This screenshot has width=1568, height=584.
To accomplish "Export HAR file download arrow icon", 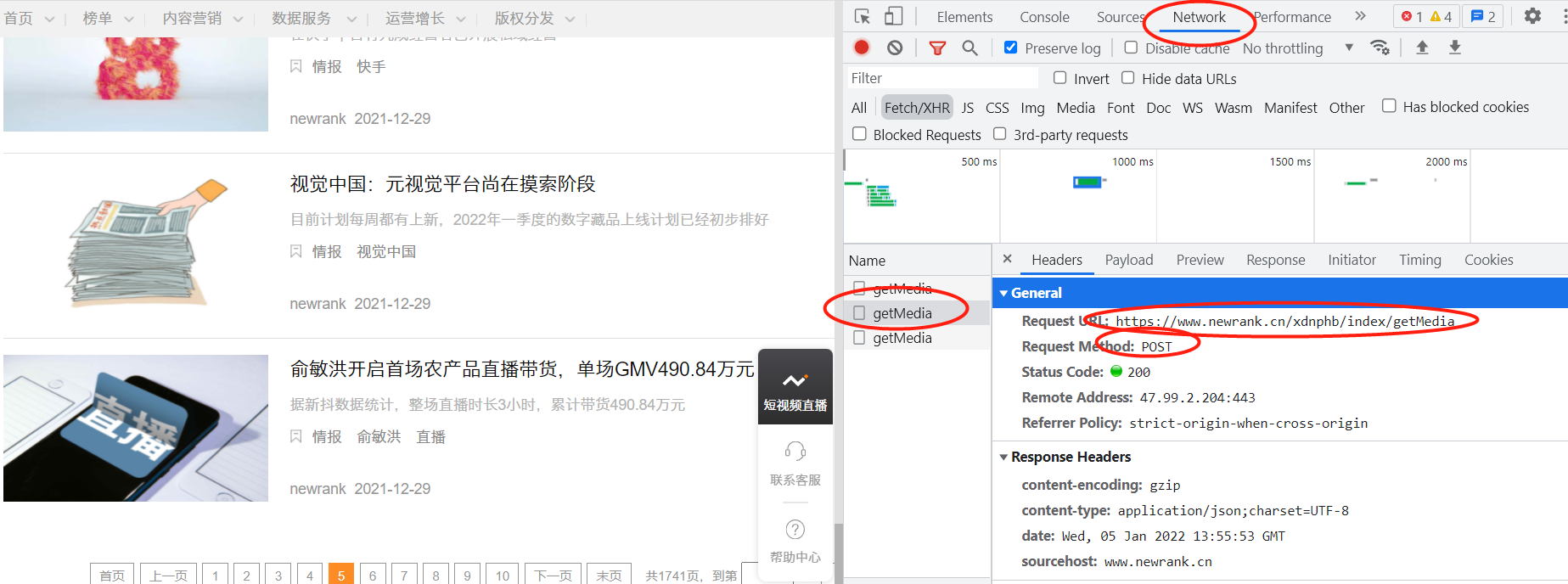I will [x=1454, y=48].
